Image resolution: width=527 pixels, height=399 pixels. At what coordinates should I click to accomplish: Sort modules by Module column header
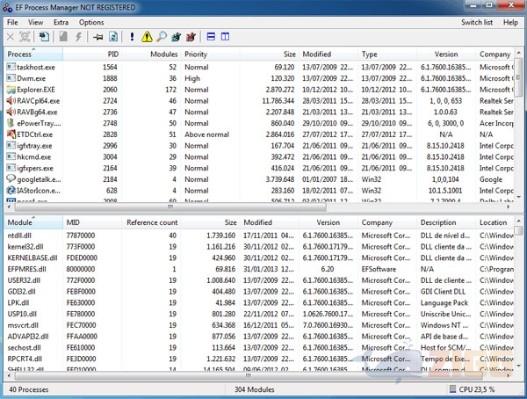34,223
